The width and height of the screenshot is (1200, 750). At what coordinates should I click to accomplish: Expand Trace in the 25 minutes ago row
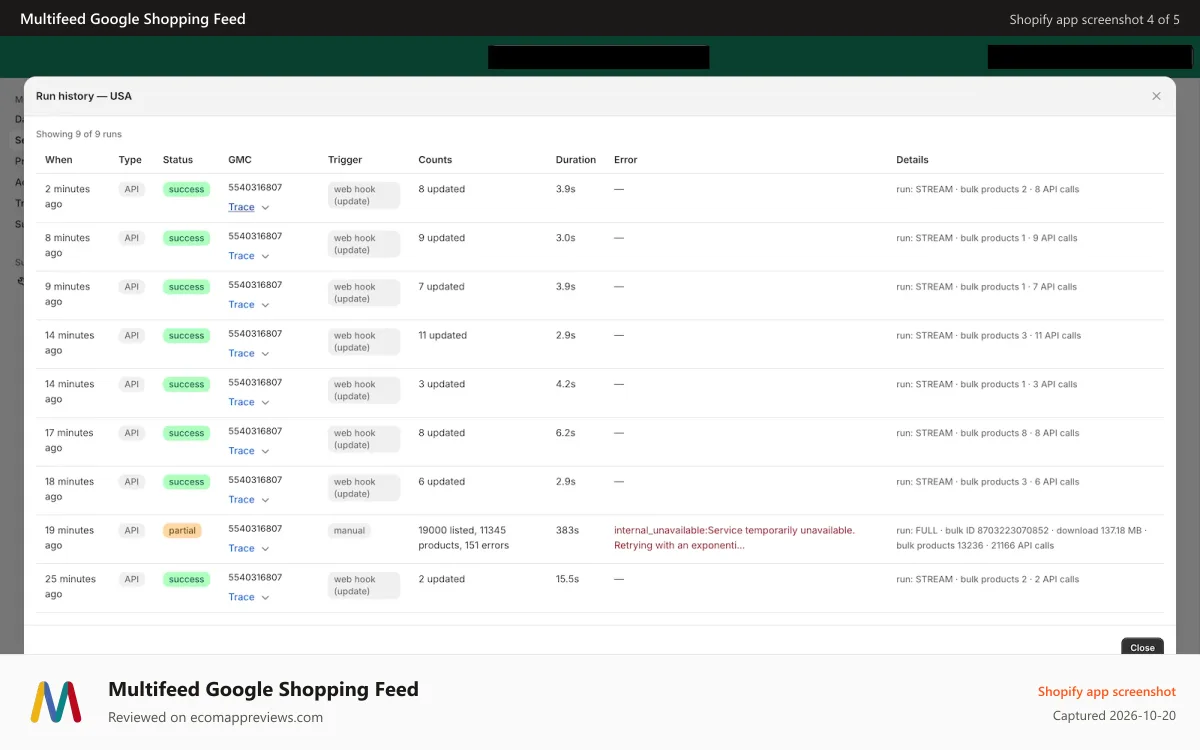[x=249, y=597]
